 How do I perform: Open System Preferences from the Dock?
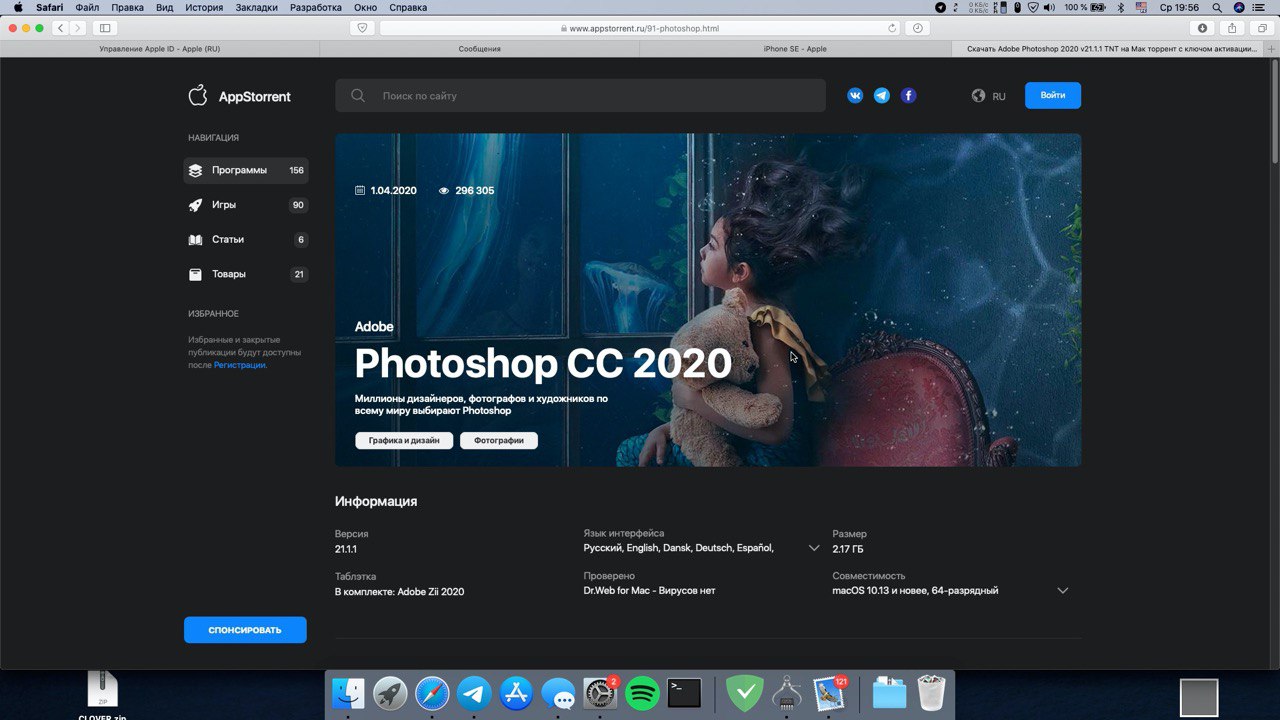click(600, 693)
